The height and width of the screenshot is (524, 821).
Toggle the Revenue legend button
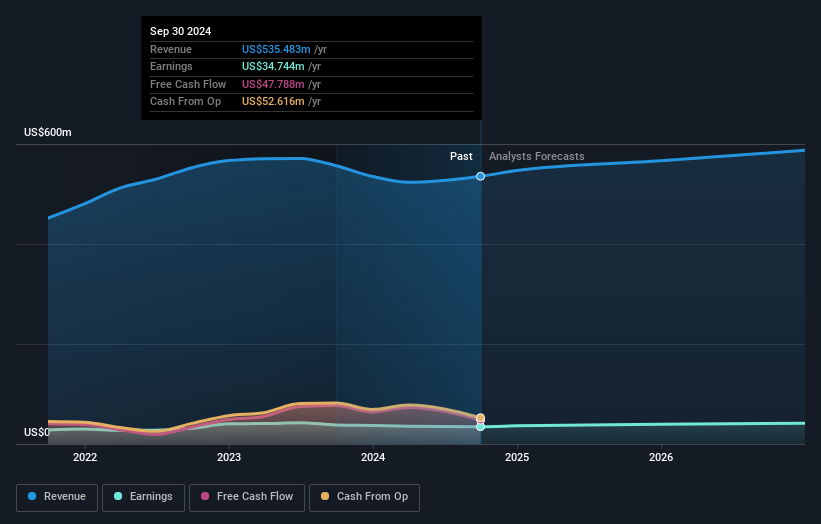pyautogui.click(x=57, y=497)
